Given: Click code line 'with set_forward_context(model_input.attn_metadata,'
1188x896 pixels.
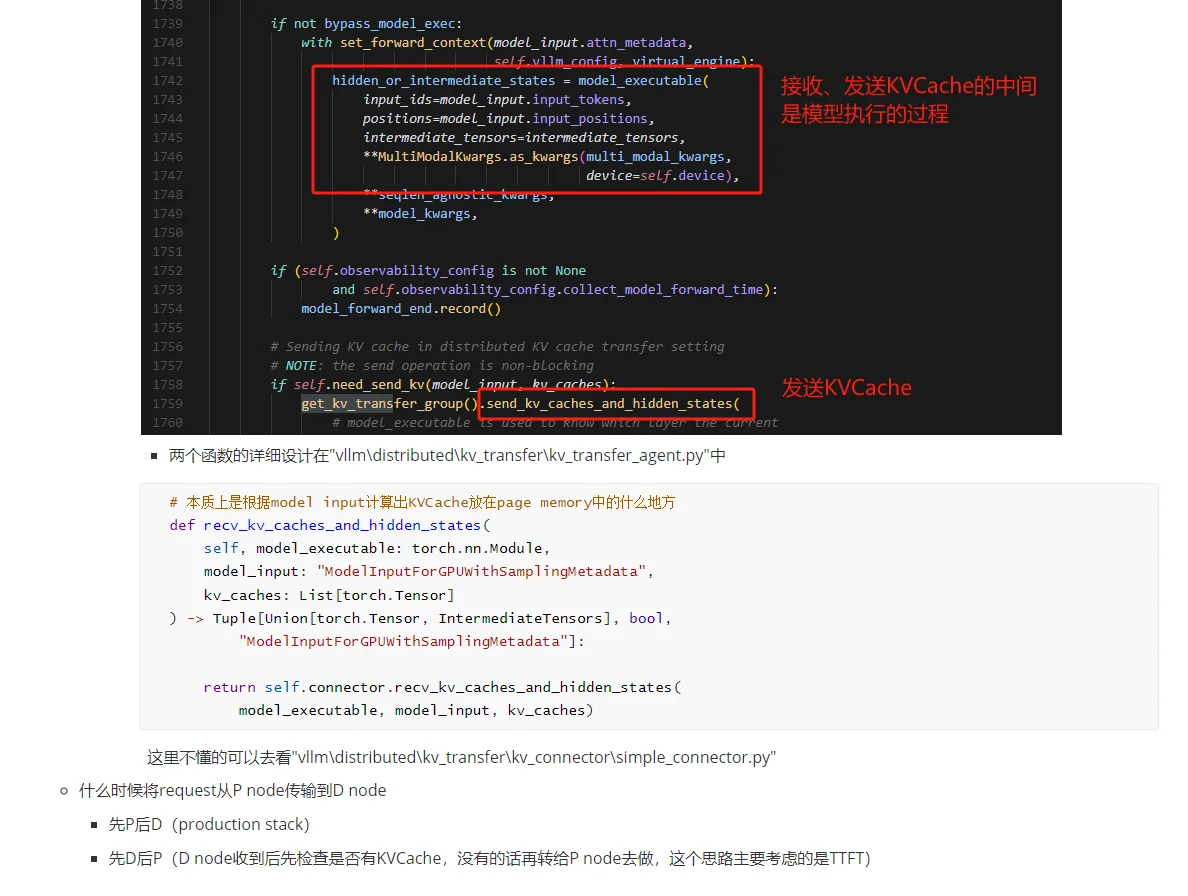Looking at the screenshot, I should pos(497,42).
